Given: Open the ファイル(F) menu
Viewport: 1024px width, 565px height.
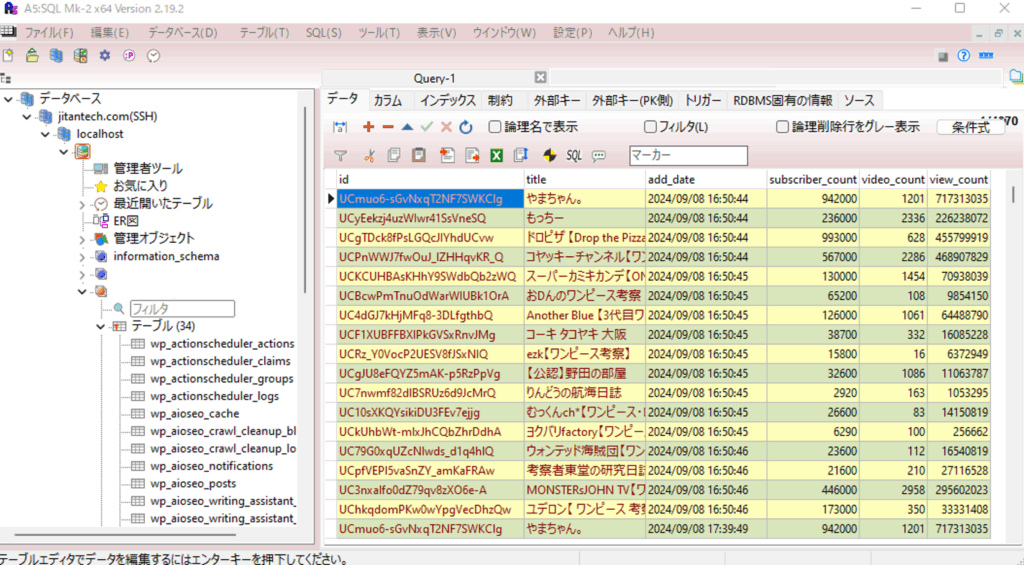Looking at the screenshot, I should coord(49,33).
